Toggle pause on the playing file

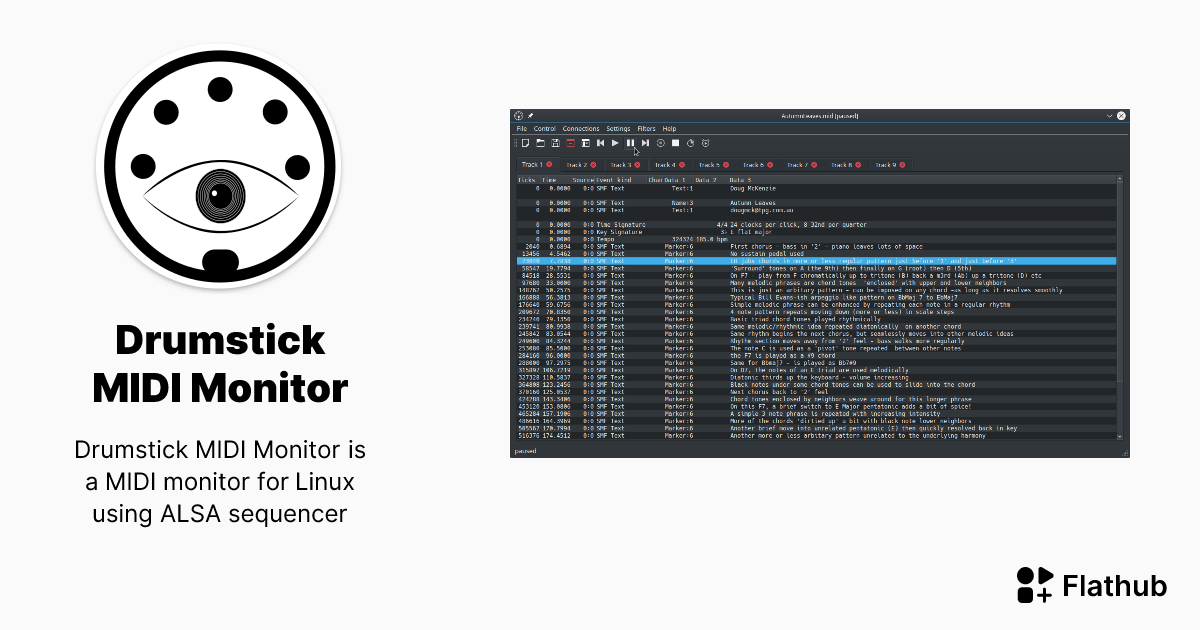click(631, 143)
